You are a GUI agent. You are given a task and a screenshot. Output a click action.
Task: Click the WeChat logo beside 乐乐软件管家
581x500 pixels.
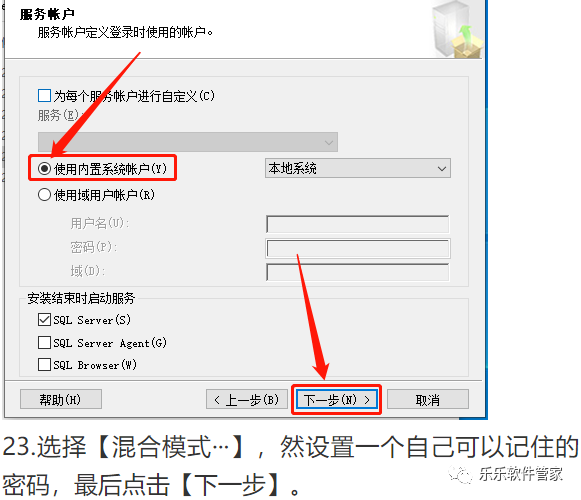tap(461, 474)
